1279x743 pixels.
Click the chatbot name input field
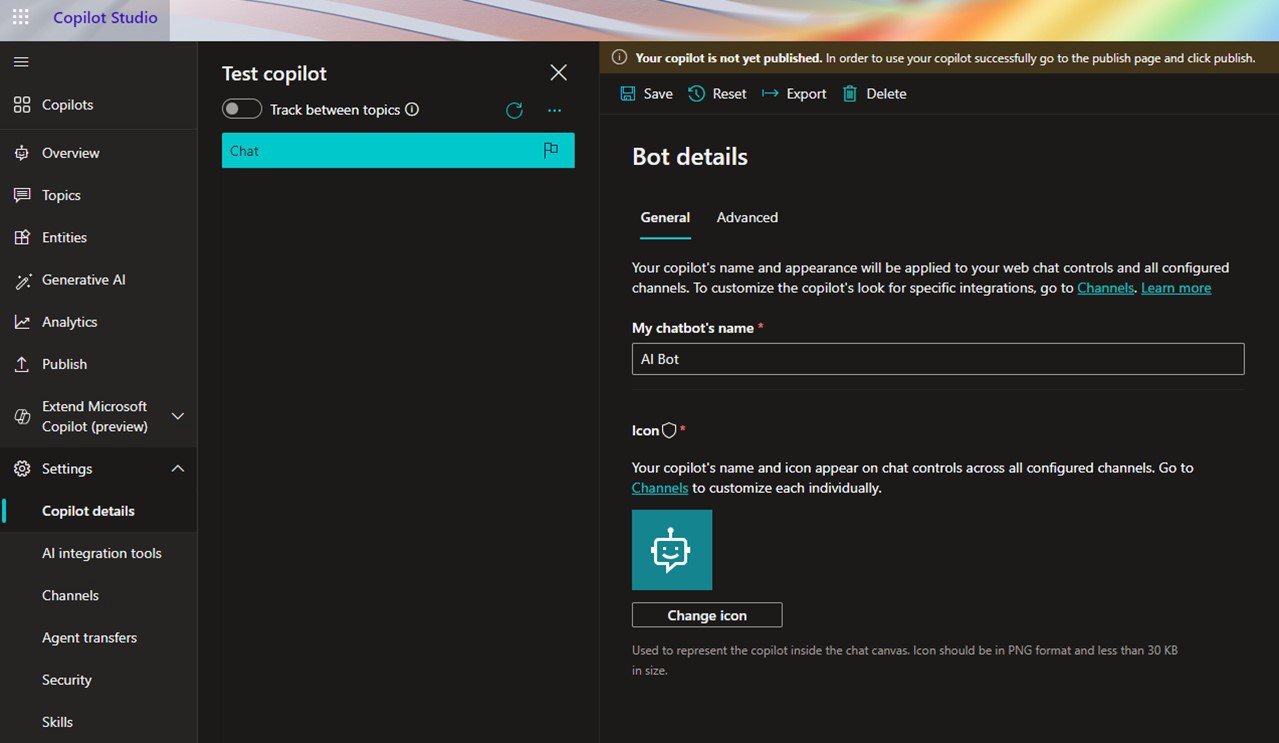click(937, 359)
